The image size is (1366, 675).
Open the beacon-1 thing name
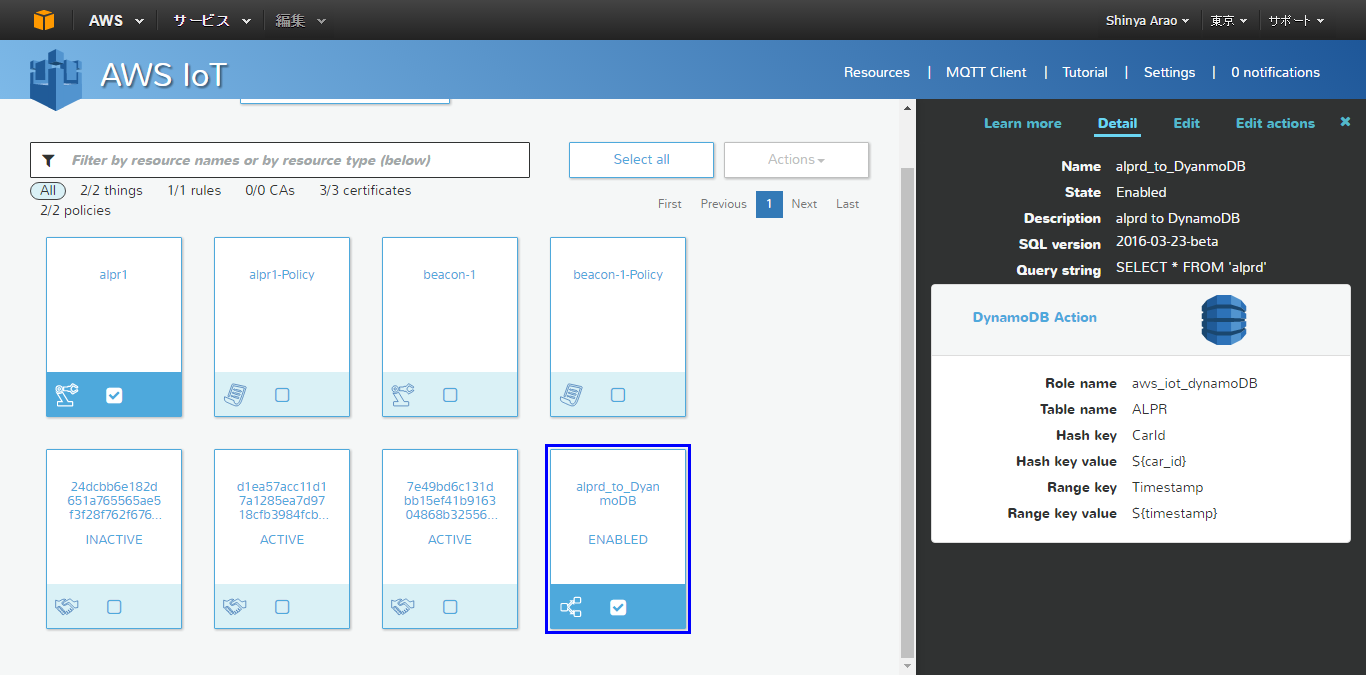450,274
